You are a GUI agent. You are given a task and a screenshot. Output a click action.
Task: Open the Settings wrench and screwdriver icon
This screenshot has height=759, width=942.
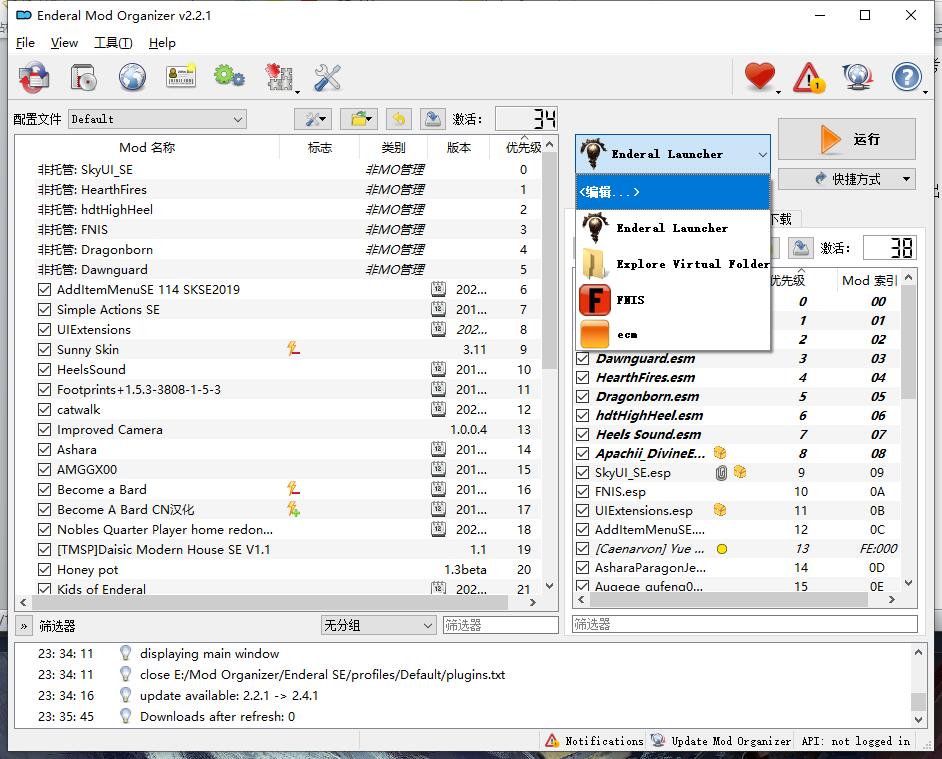click(327, 78)
